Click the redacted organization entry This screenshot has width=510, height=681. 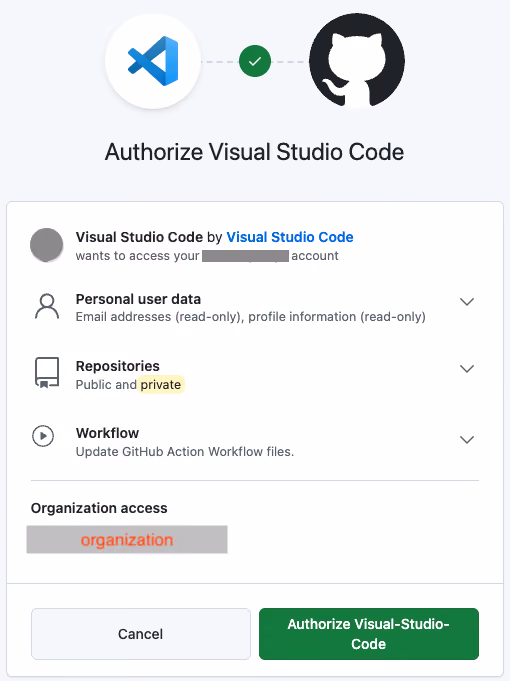(x=127, y=539)
